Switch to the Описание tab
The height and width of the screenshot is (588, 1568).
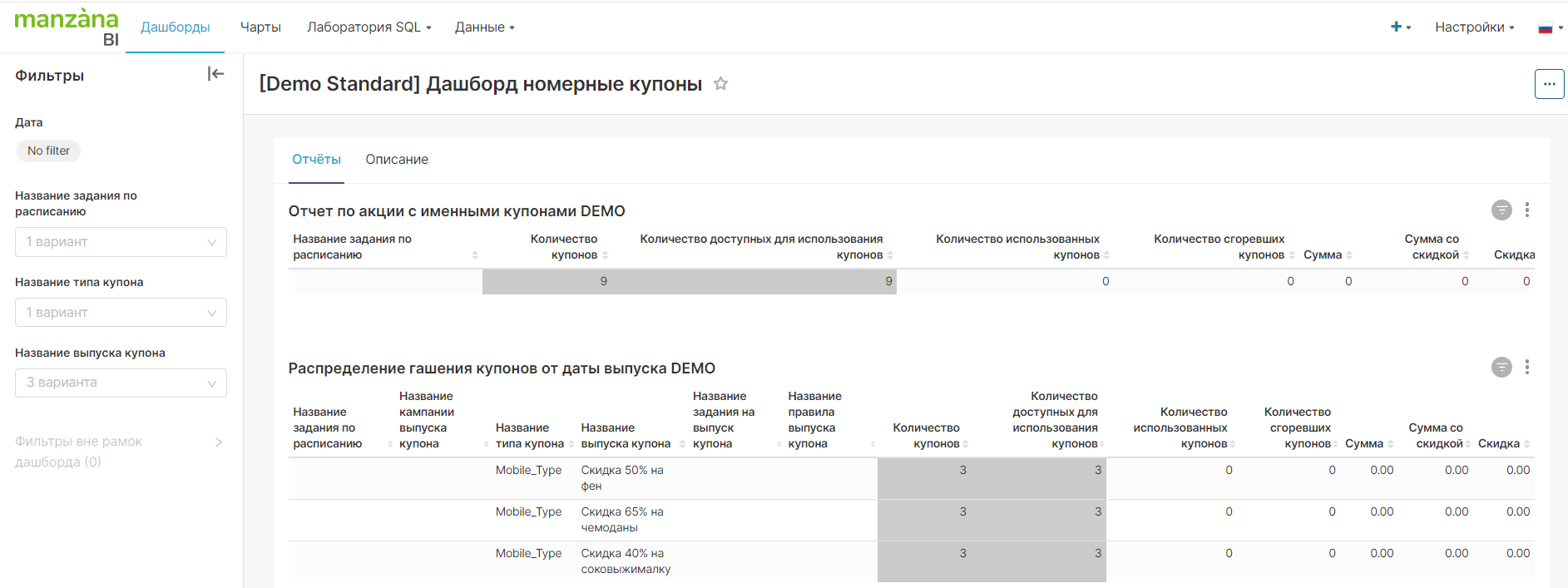[397, 160]
